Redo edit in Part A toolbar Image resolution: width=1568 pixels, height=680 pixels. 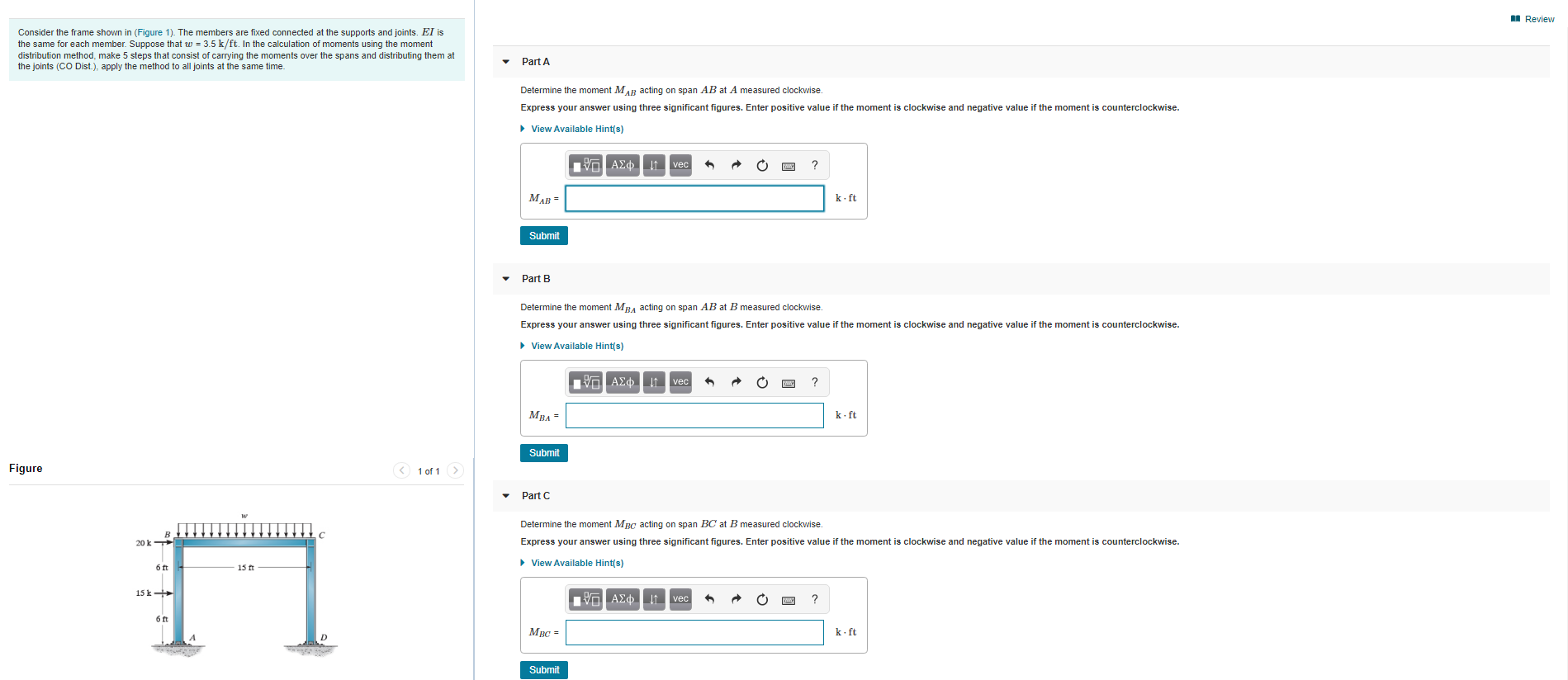coord(736,165)
